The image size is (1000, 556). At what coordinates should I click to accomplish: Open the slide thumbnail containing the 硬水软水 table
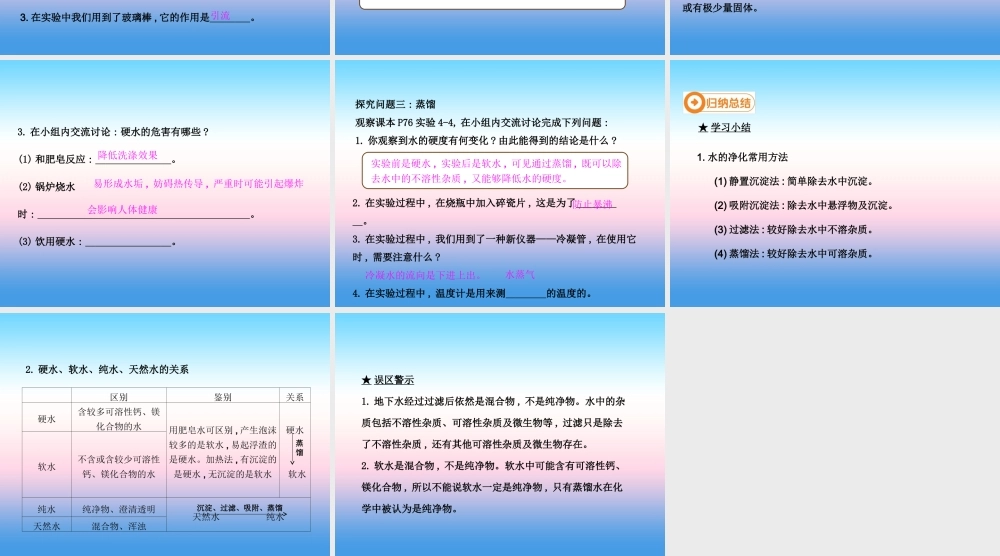165,434
